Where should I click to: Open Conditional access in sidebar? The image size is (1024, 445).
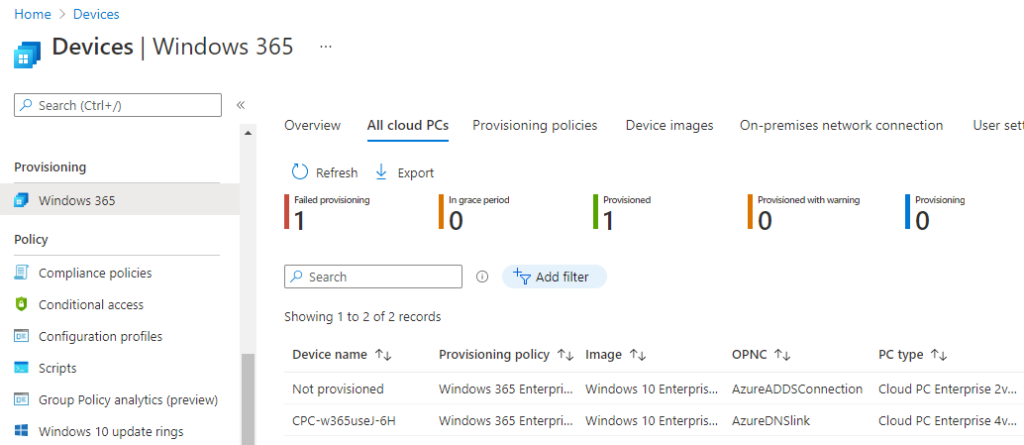[x=91, y=305]
